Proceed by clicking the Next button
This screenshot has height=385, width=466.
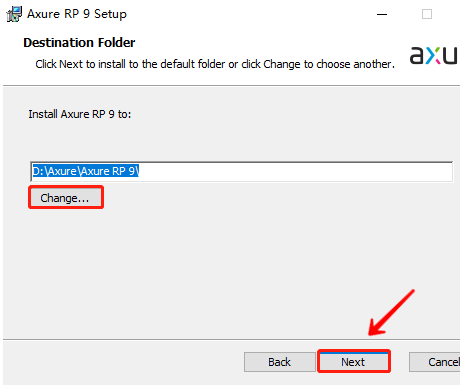coord(354,362)
